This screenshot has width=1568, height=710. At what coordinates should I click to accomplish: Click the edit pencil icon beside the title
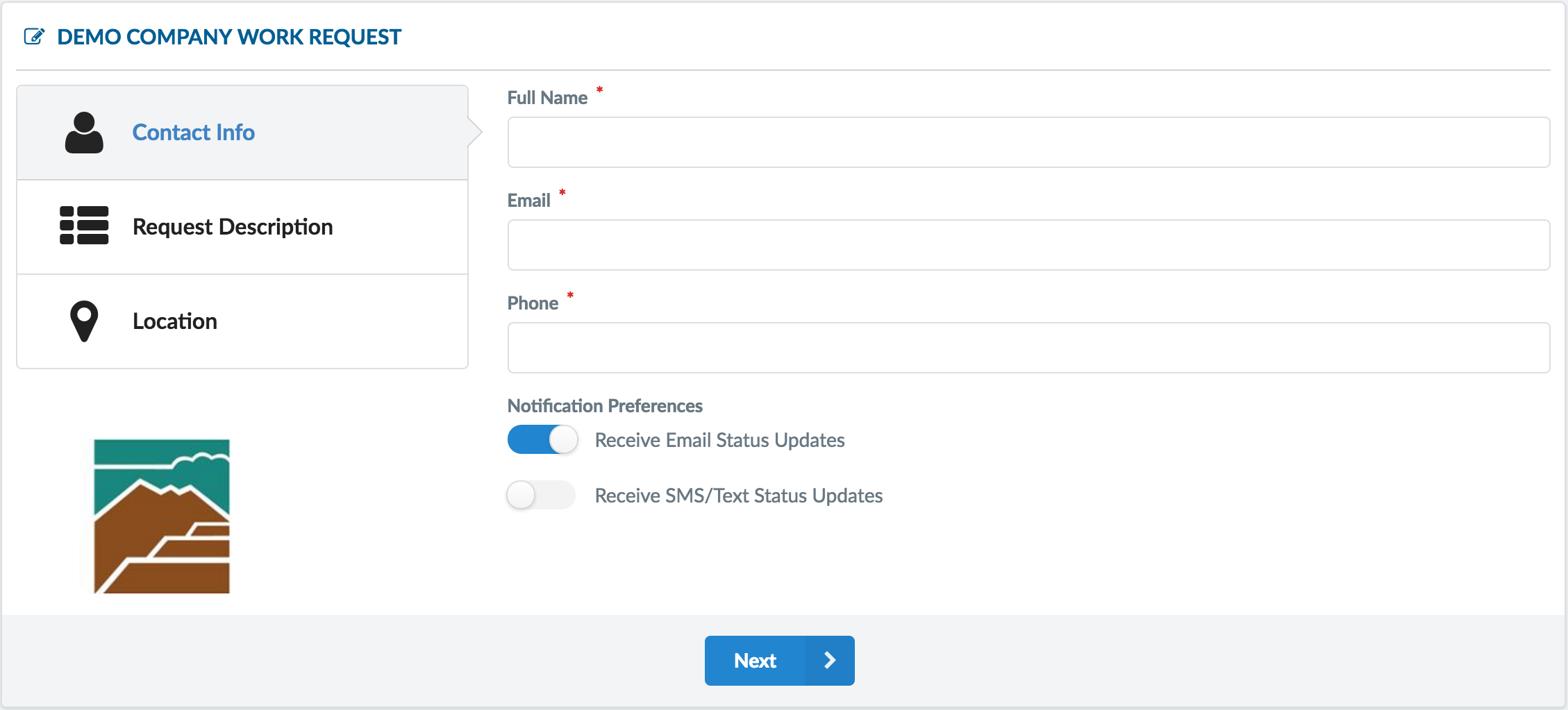34,37
